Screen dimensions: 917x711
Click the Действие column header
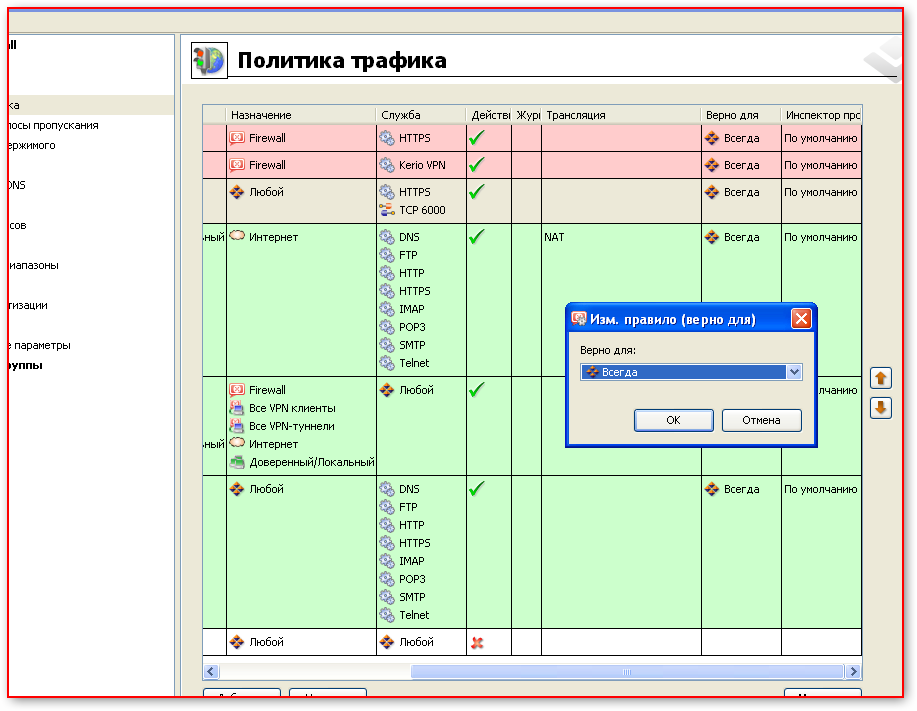coord(489,115)
